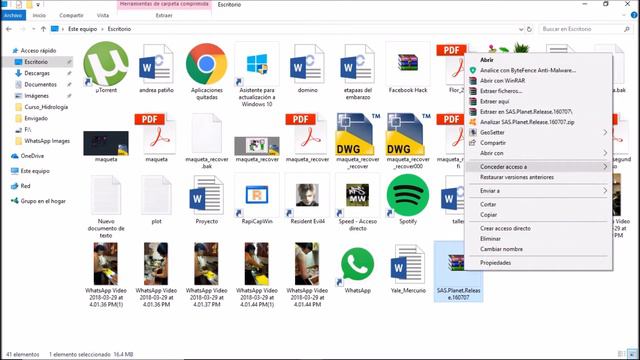Choose Cambiar nombre option
Viewport: 640px width, 360px height.
(538, 249)
